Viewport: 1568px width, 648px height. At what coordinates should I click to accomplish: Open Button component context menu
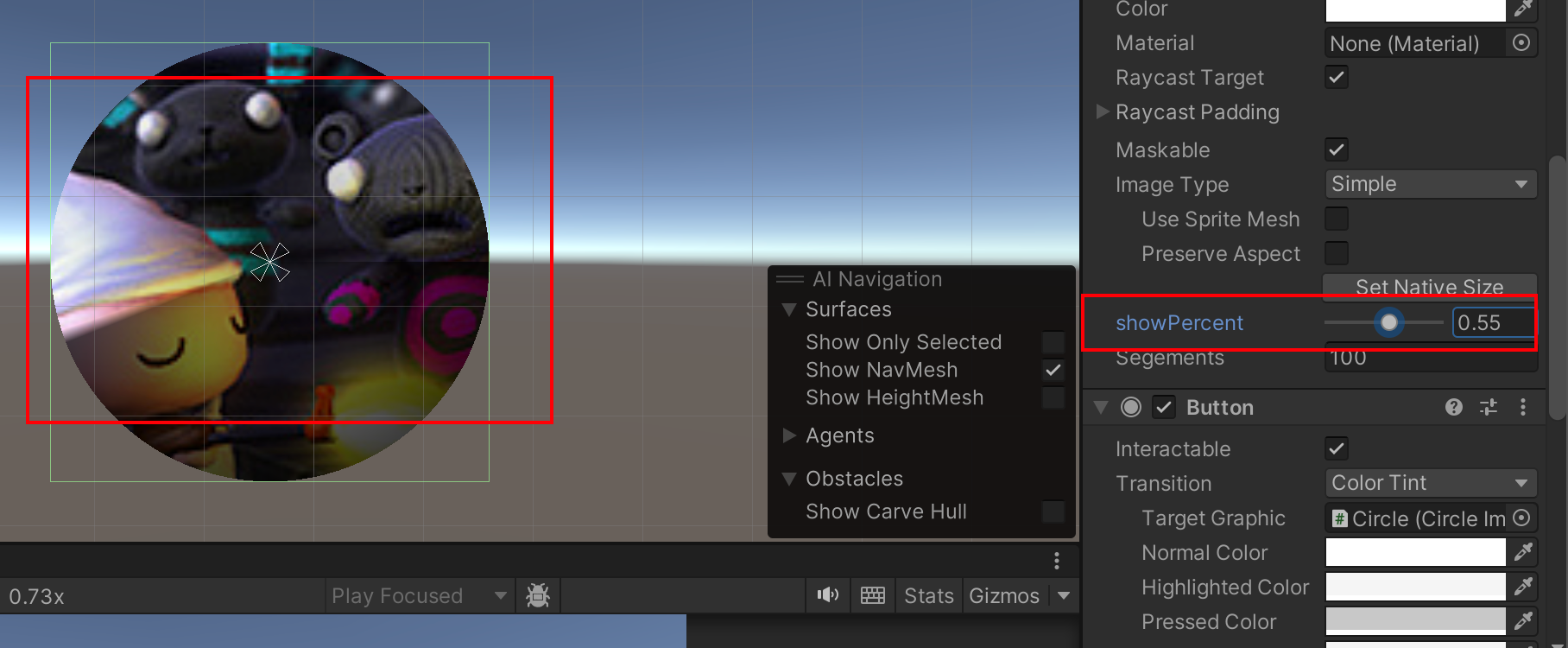1523,407
